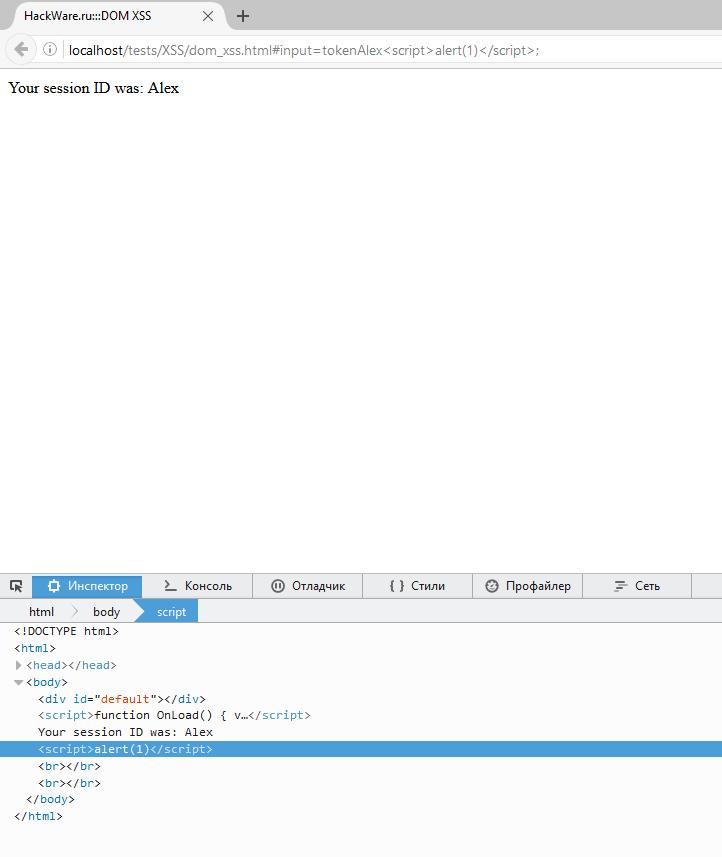Open the Профайлер tab
This screenshot has width=722, height=857.
pos(527,586)
